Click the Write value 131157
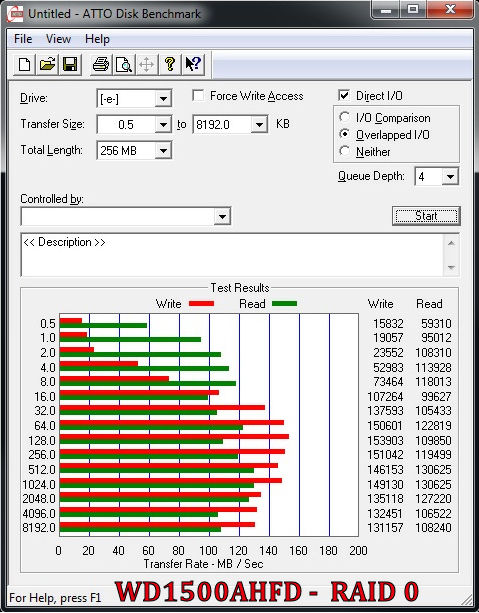This screenshot has height=613, width=479. pos(385,528)
